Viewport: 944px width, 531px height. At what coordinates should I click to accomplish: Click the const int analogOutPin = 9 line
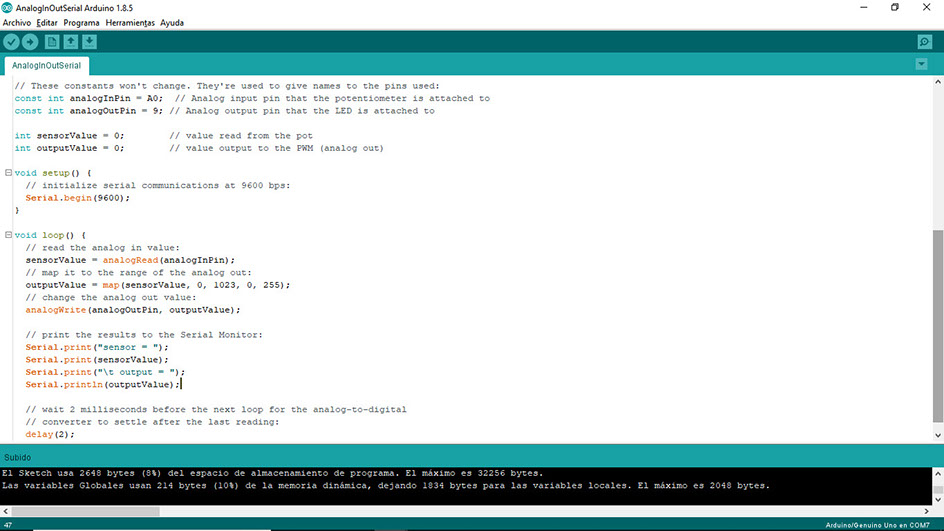click(x=225, y=111)
